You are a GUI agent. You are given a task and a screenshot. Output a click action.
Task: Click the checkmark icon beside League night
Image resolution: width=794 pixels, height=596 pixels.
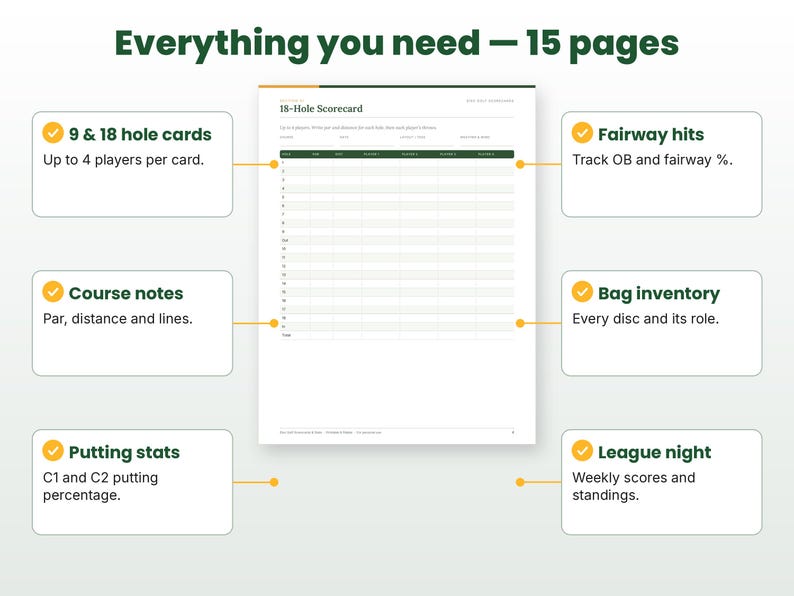coord(582,451)
